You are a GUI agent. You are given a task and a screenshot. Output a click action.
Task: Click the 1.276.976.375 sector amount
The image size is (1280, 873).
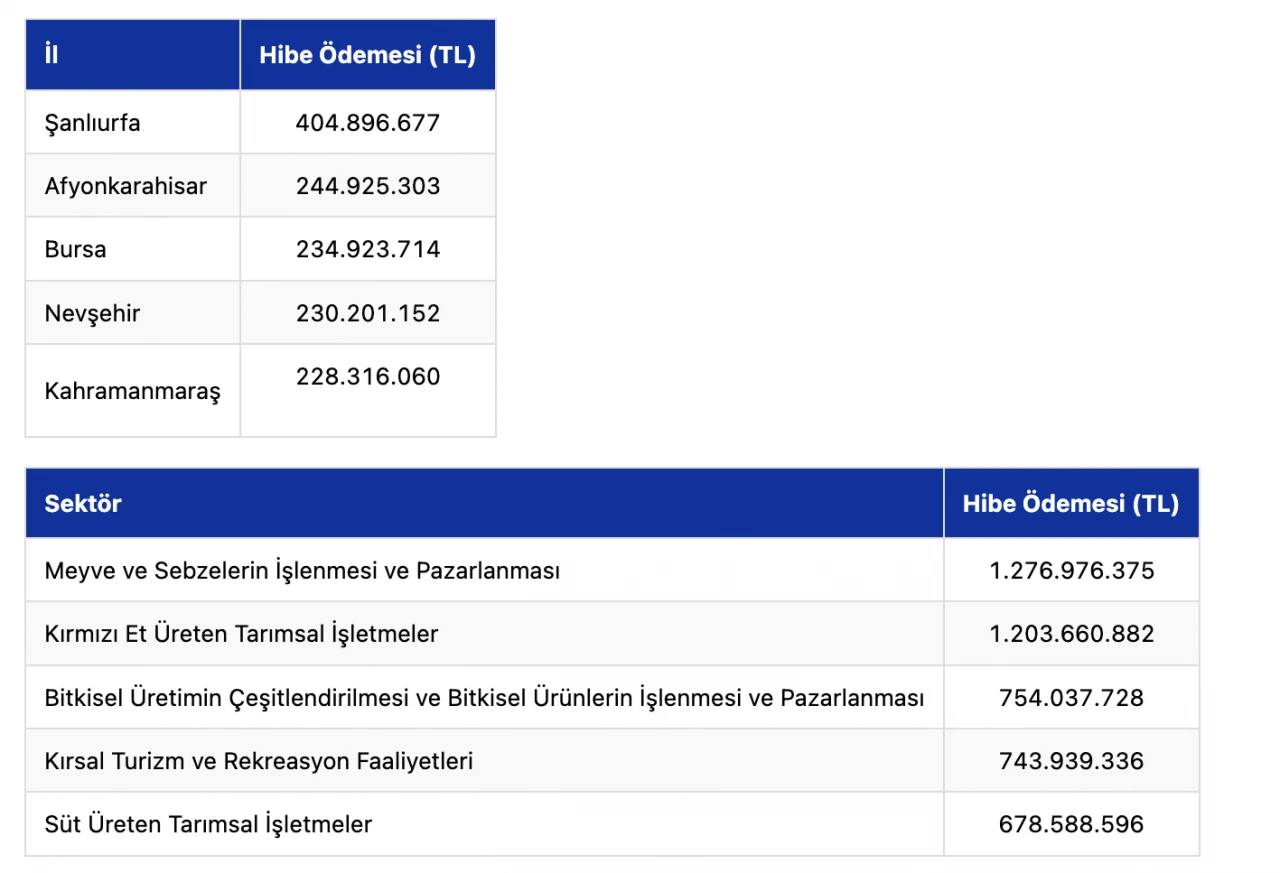tap(1071, 571)
